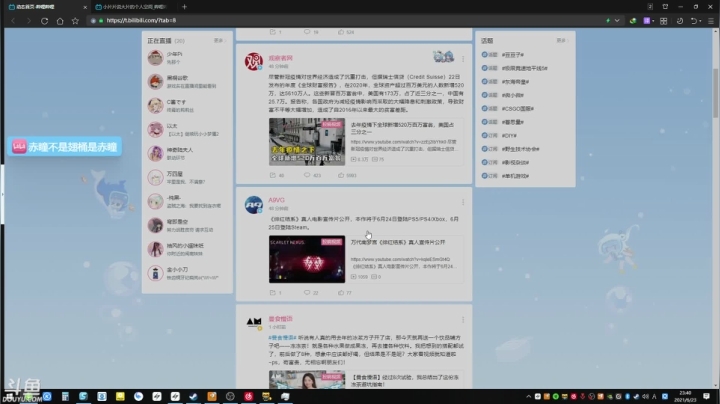The height and width of the screenshot is (404, 720).
Task: Click 更多 in the 话题 panel
Action: click(562, 41)
